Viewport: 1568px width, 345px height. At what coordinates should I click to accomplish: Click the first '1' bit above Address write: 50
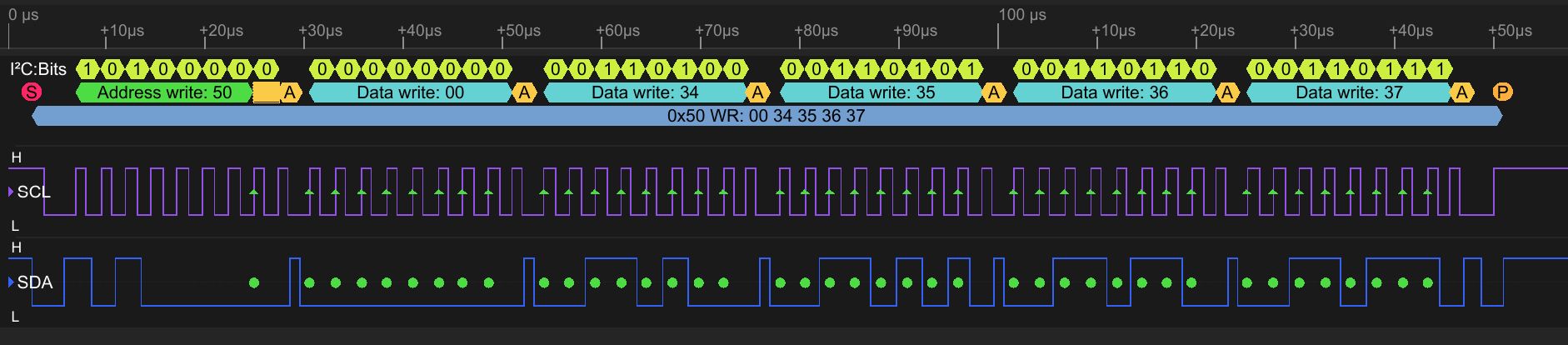pyautogui.click(x=88, y=68)
